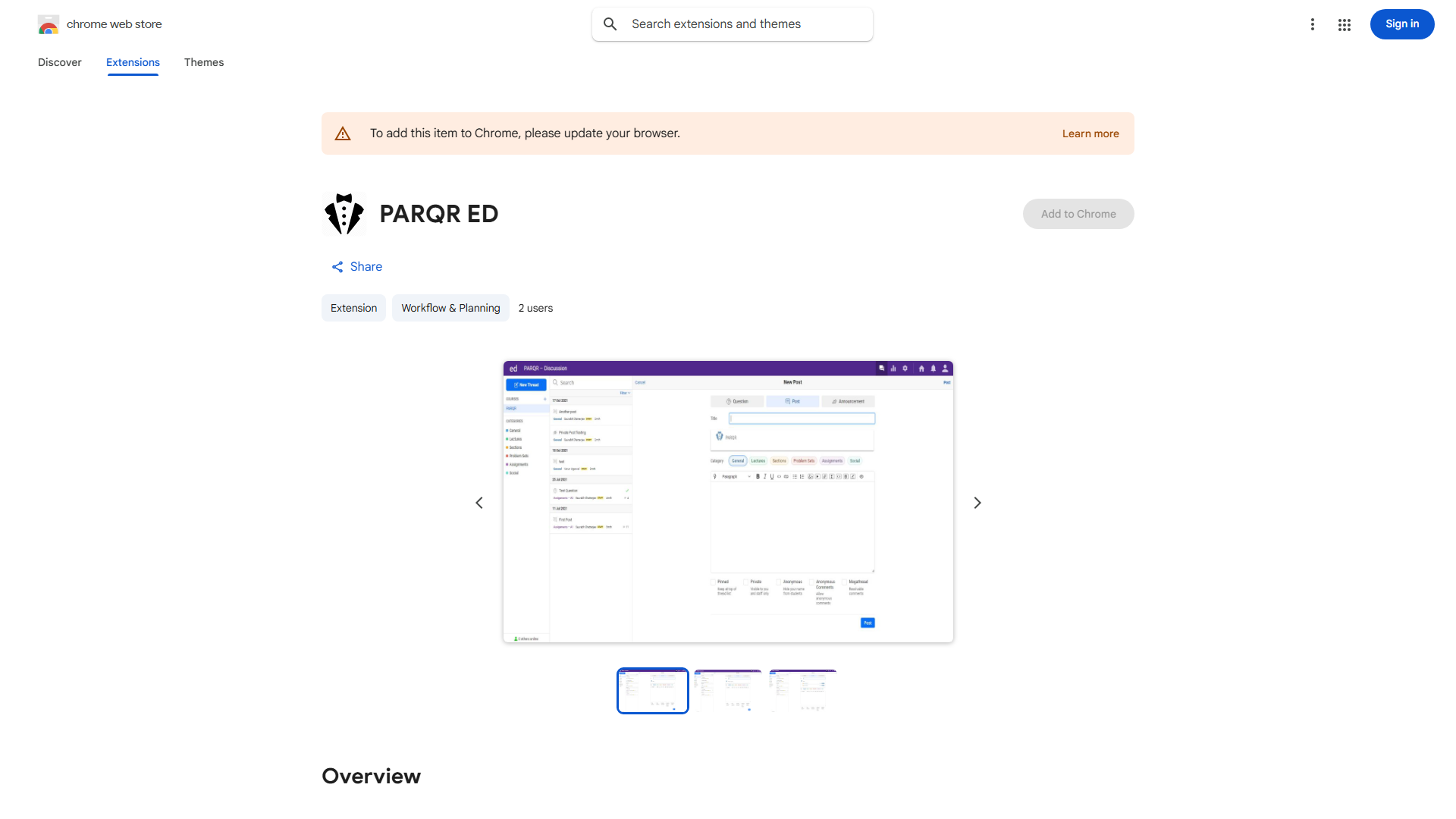Switch to the Discover tab

(x=59, y=62)
